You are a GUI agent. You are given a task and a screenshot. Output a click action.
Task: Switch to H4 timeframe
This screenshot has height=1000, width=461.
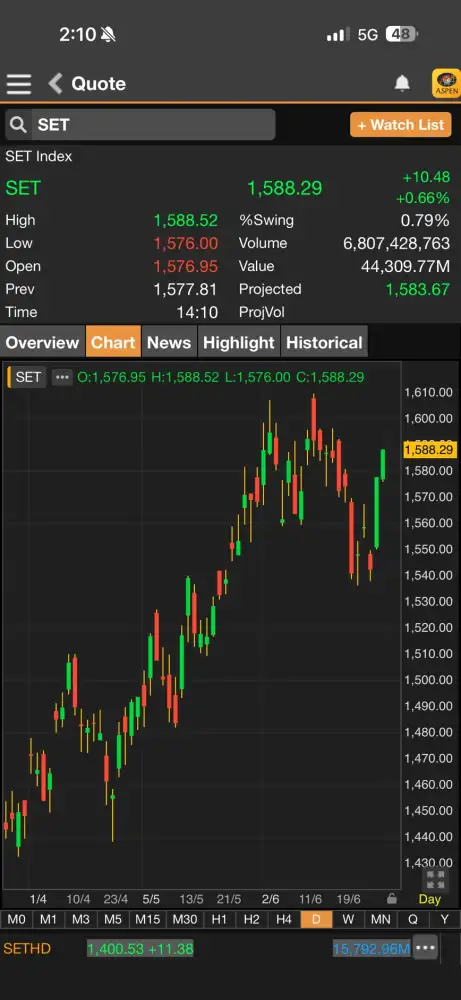click(x=284, y=919)
